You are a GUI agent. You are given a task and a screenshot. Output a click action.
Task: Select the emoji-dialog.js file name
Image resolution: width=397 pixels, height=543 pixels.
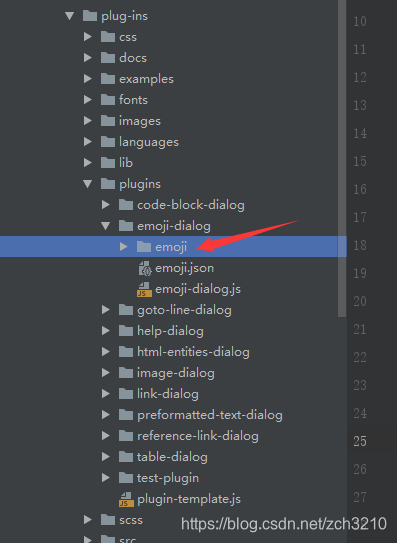[198, 289]
